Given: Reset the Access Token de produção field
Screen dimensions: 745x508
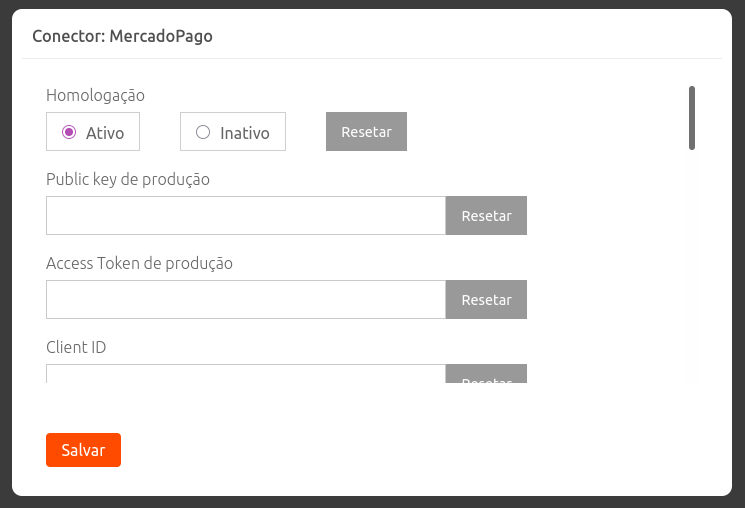Looking at the screenshot, I should pos(486,300).
